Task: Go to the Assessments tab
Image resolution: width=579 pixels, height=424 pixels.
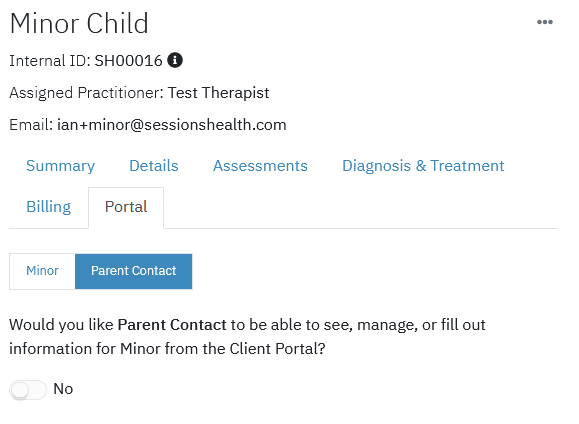Action: [x=260, y=166]
